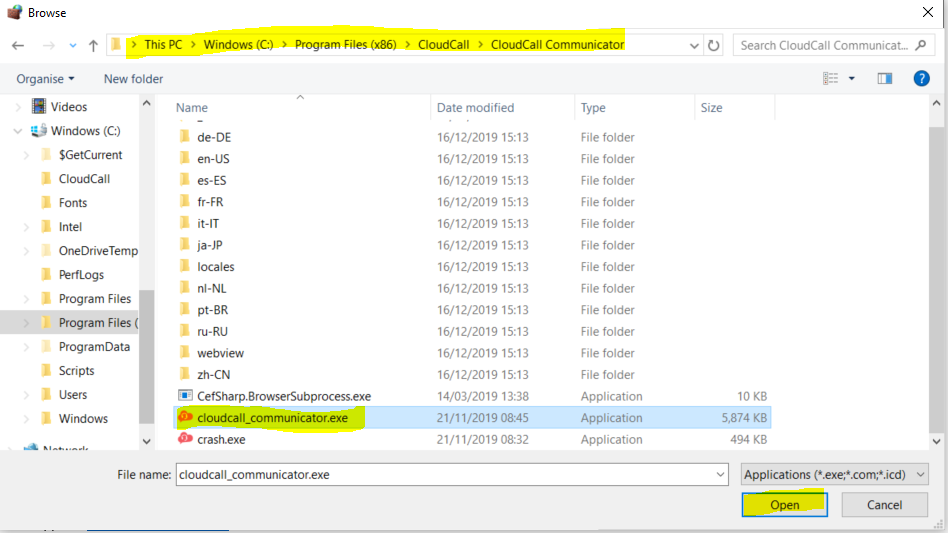Select the ja-JP folder
This screenshot has height=533, width=948.
210,245
